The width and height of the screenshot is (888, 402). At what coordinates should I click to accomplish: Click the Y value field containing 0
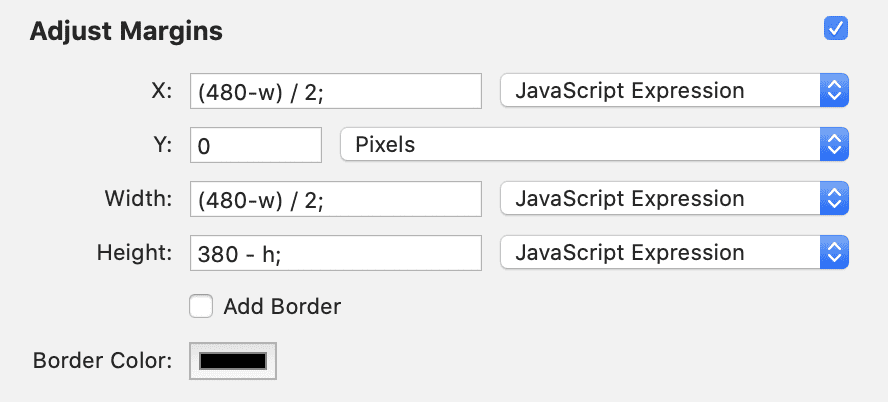tap(255, 145)
